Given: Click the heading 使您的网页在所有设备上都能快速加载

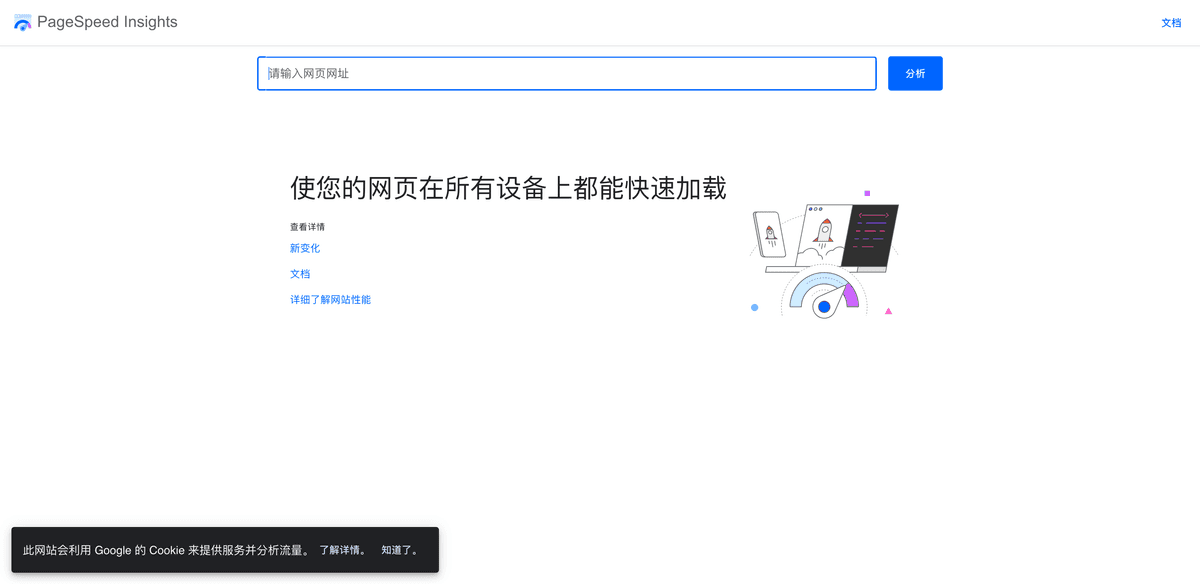Looking at the screenshot, I should (x=508, y=188).
